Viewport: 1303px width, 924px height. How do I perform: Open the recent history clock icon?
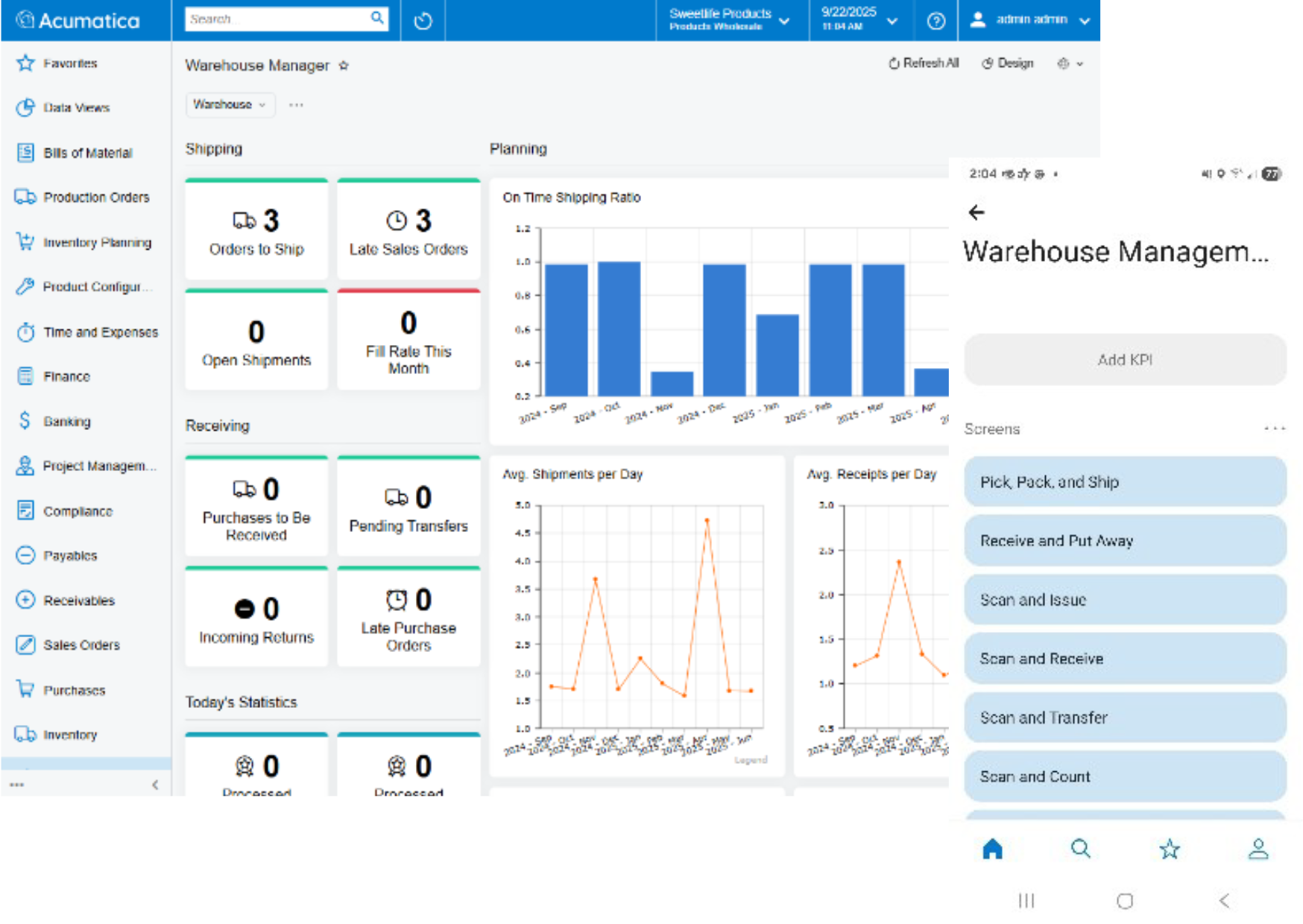coord(423,21)
